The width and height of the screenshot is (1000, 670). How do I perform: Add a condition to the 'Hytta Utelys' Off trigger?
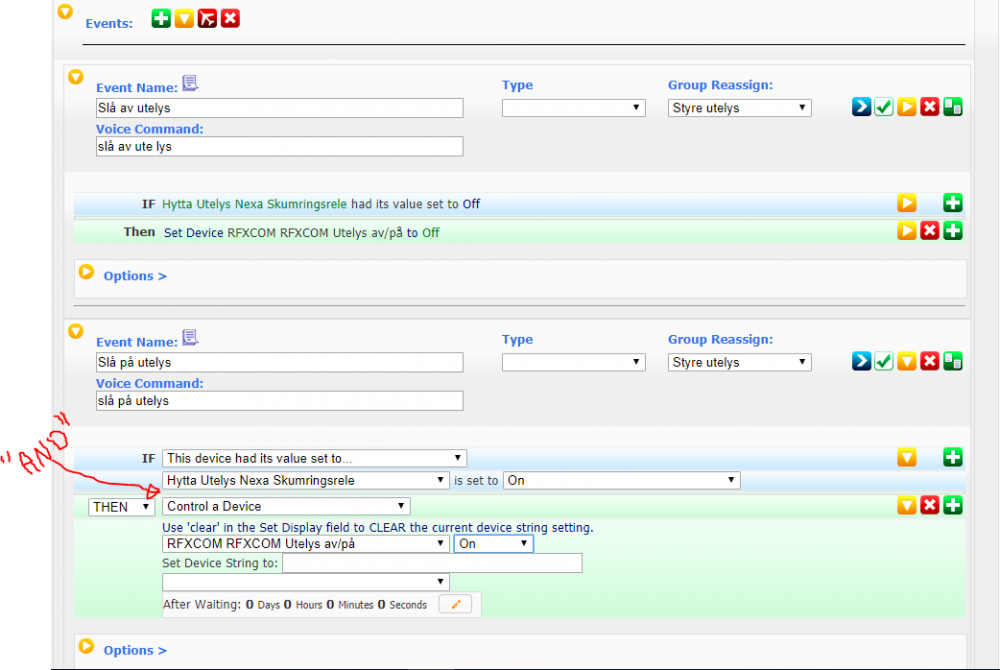[953, 203]
